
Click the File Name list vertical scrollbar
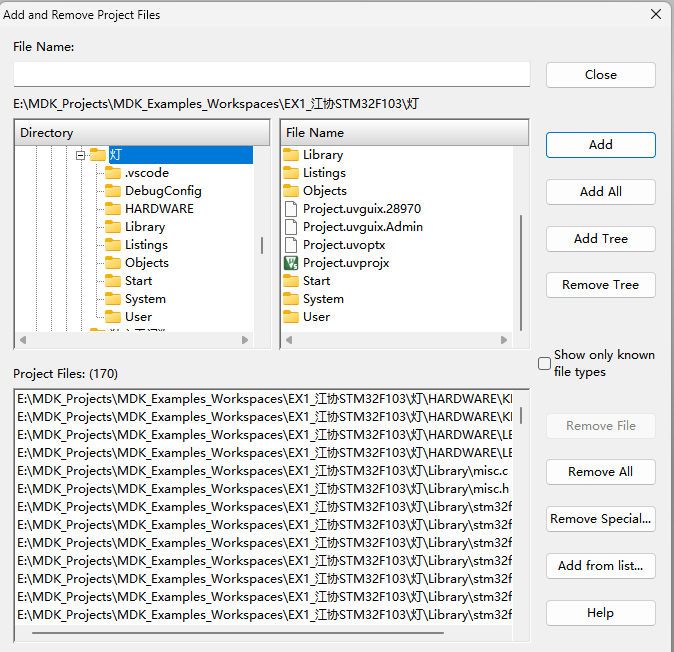tap(521, 272)
